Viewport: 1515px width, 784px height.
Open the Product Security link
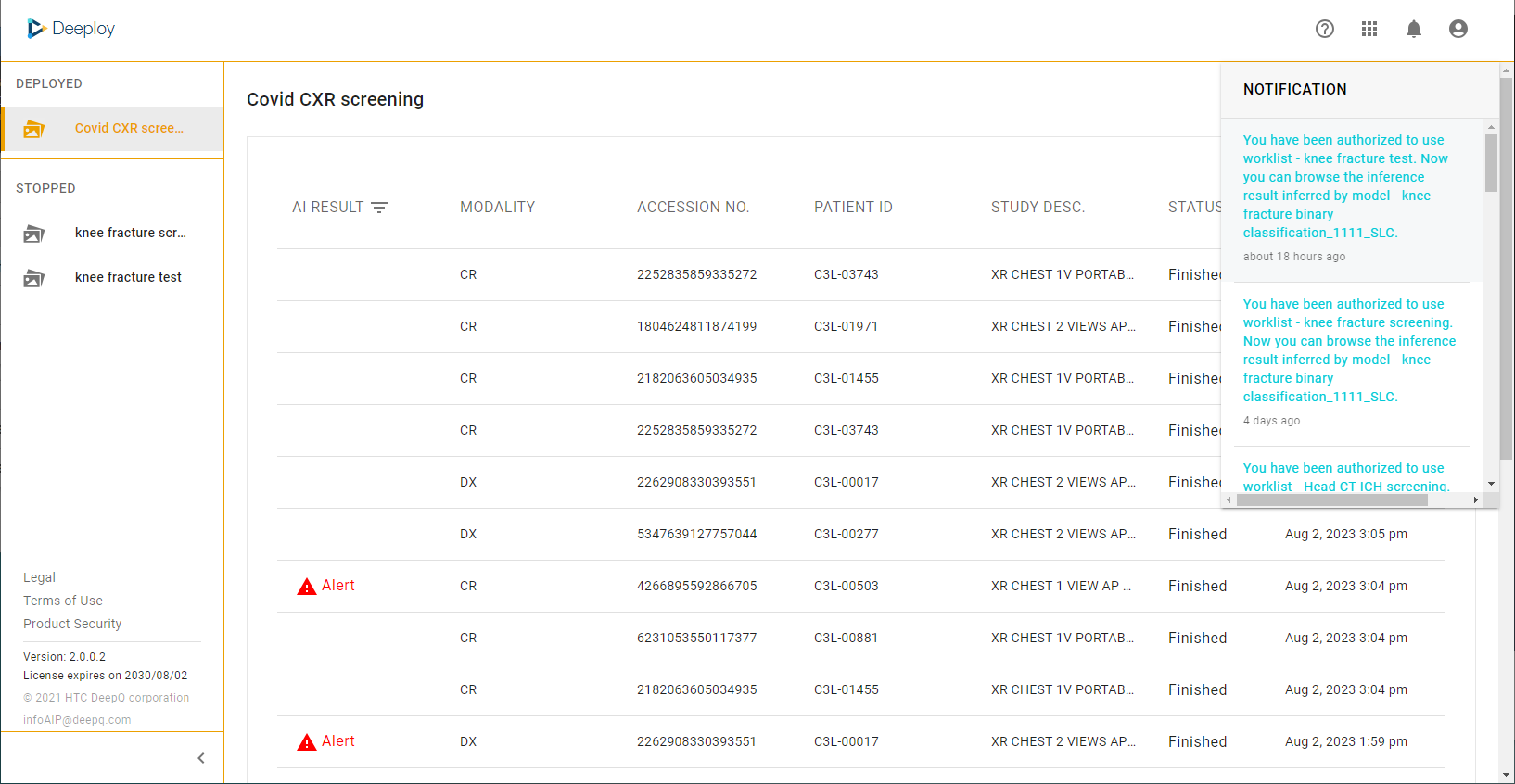tap(72, 624)
